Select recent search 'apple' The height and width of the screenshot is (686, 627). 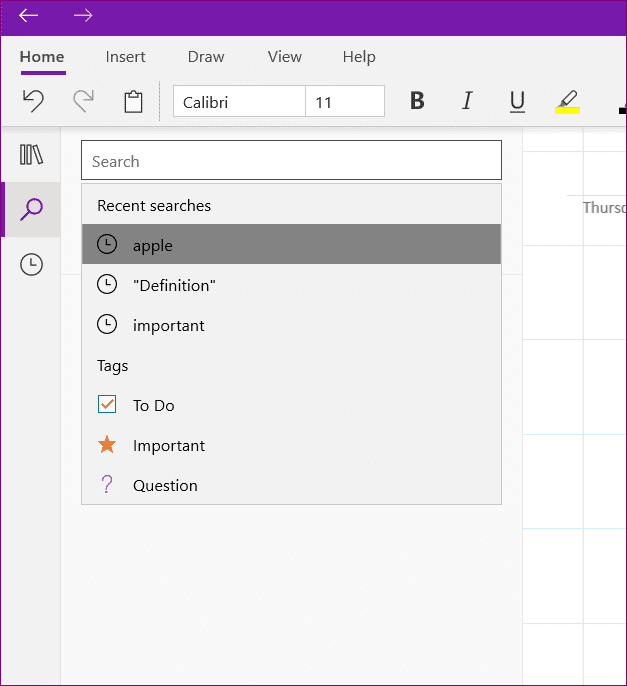click(x=291, y=245)
